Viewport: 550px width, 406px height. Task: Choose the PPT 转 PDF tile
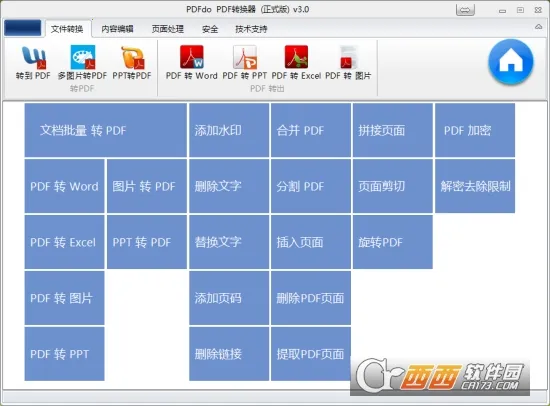pos(147,242)
